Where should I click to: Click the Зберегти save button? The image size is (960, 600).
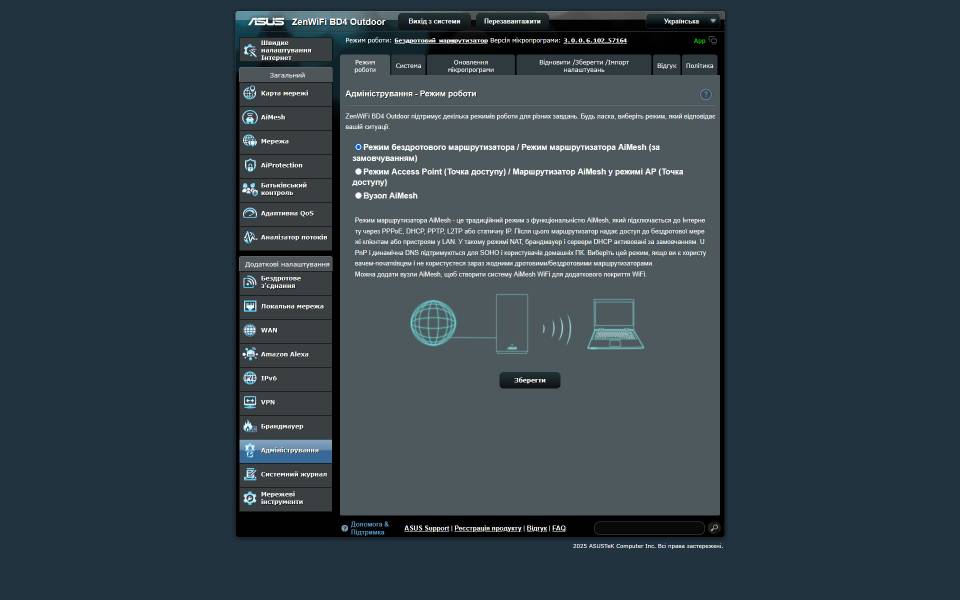[530, 381]
